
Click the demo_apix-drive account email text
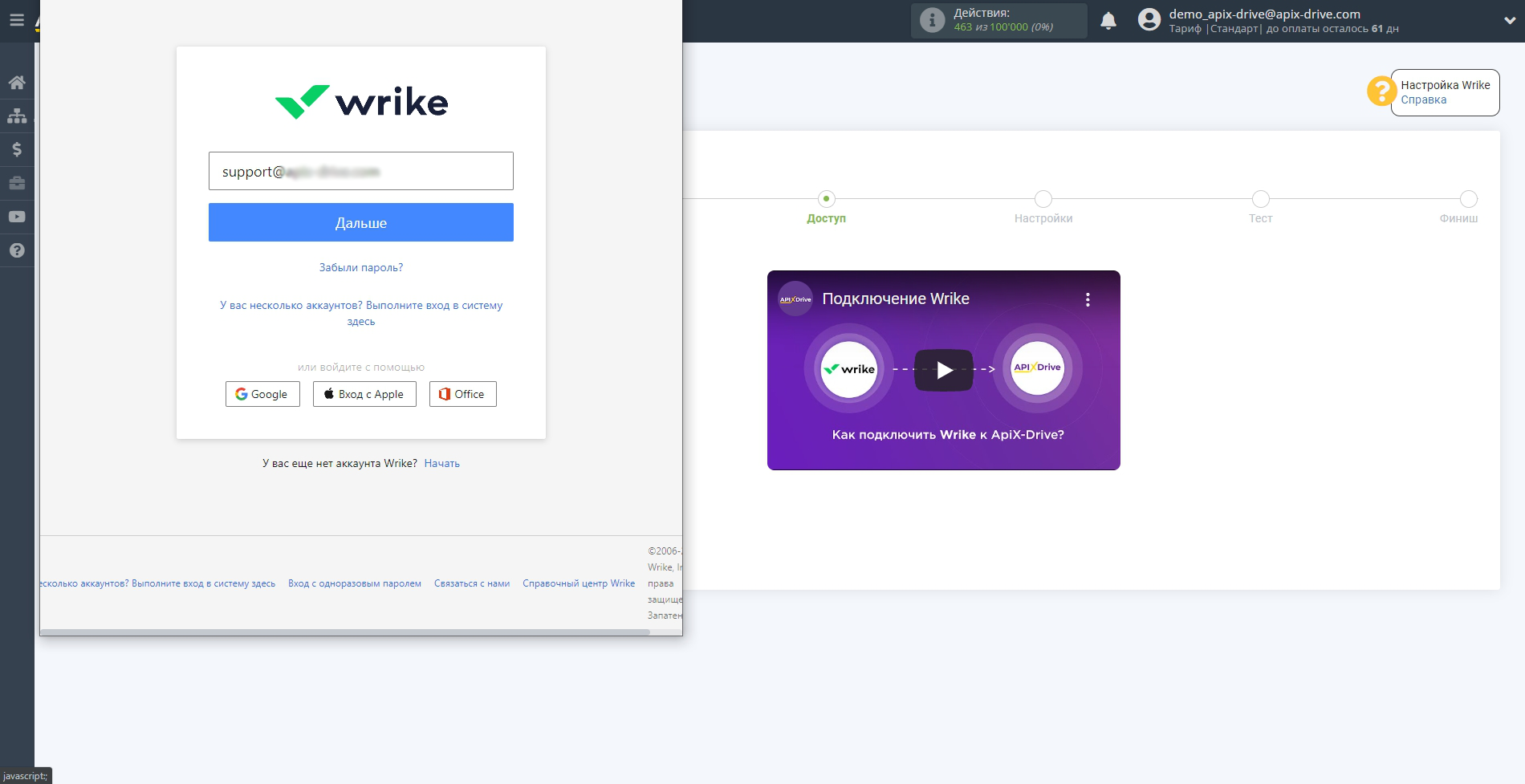(x=1264, y=14)
